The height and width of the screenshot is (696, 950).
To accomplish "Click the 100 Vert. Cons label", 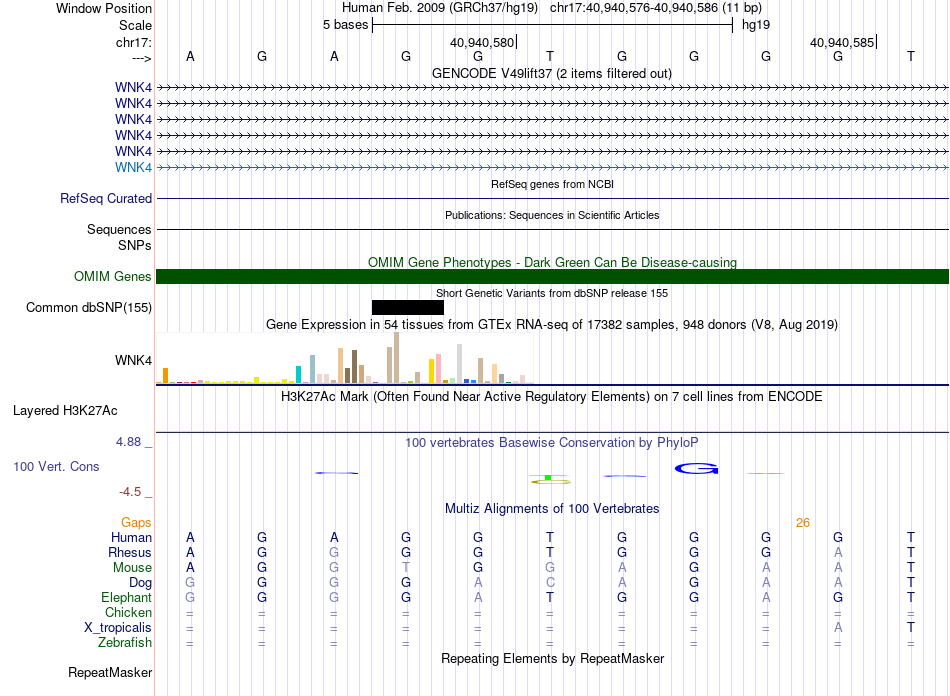I will pos(56,466).
